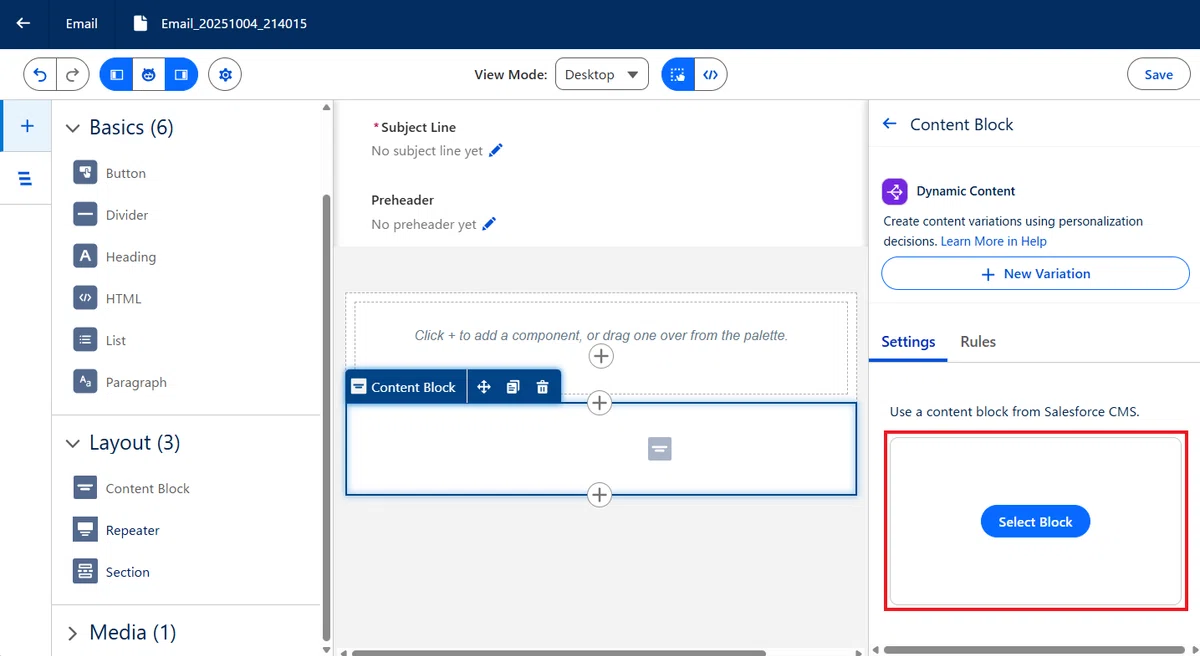This screenshot has height=656, width=1200.
Task: Add a New Variation
Action: click(1035, 273)
